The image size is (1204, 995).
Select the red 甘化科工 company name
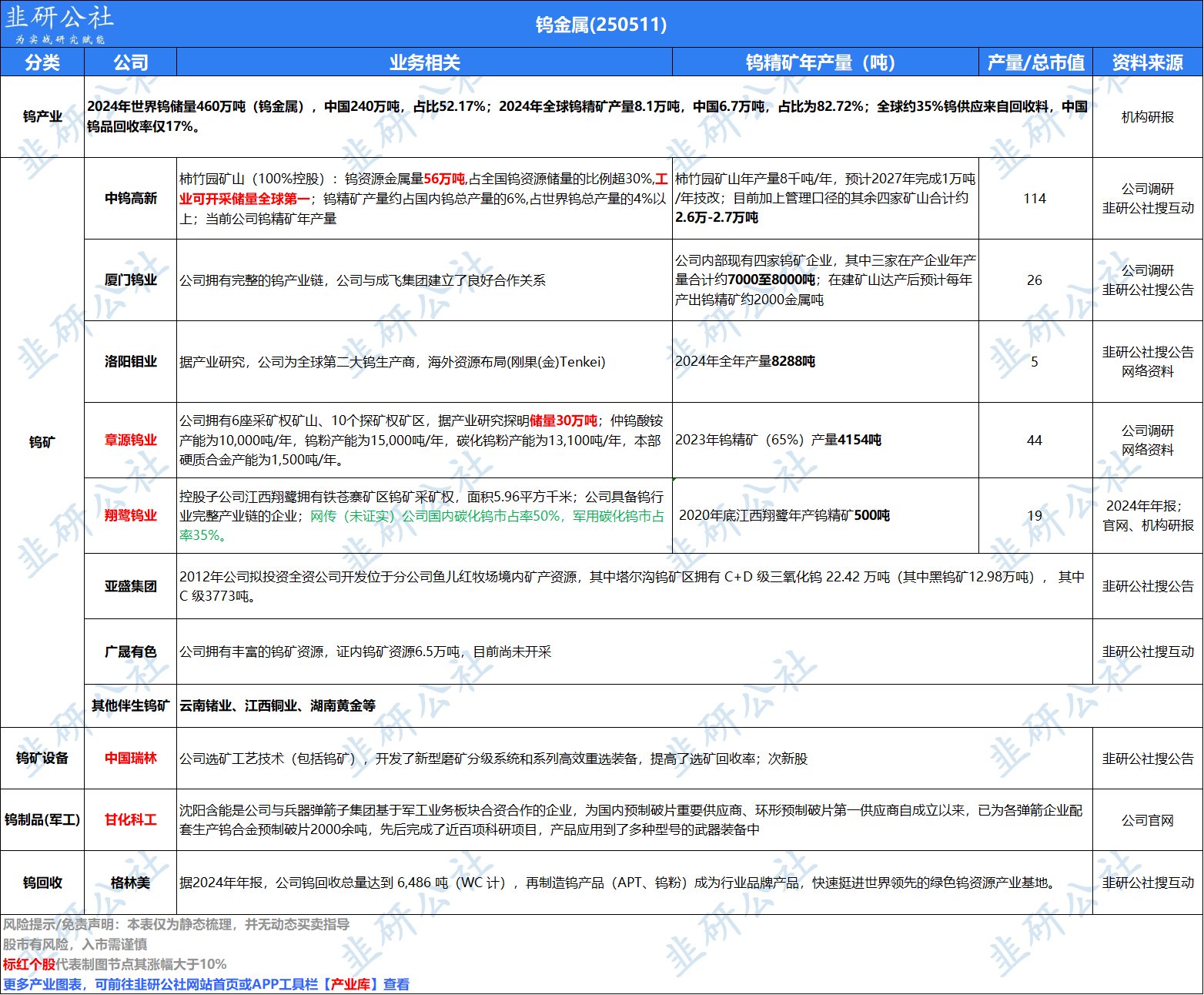(130, 820)
